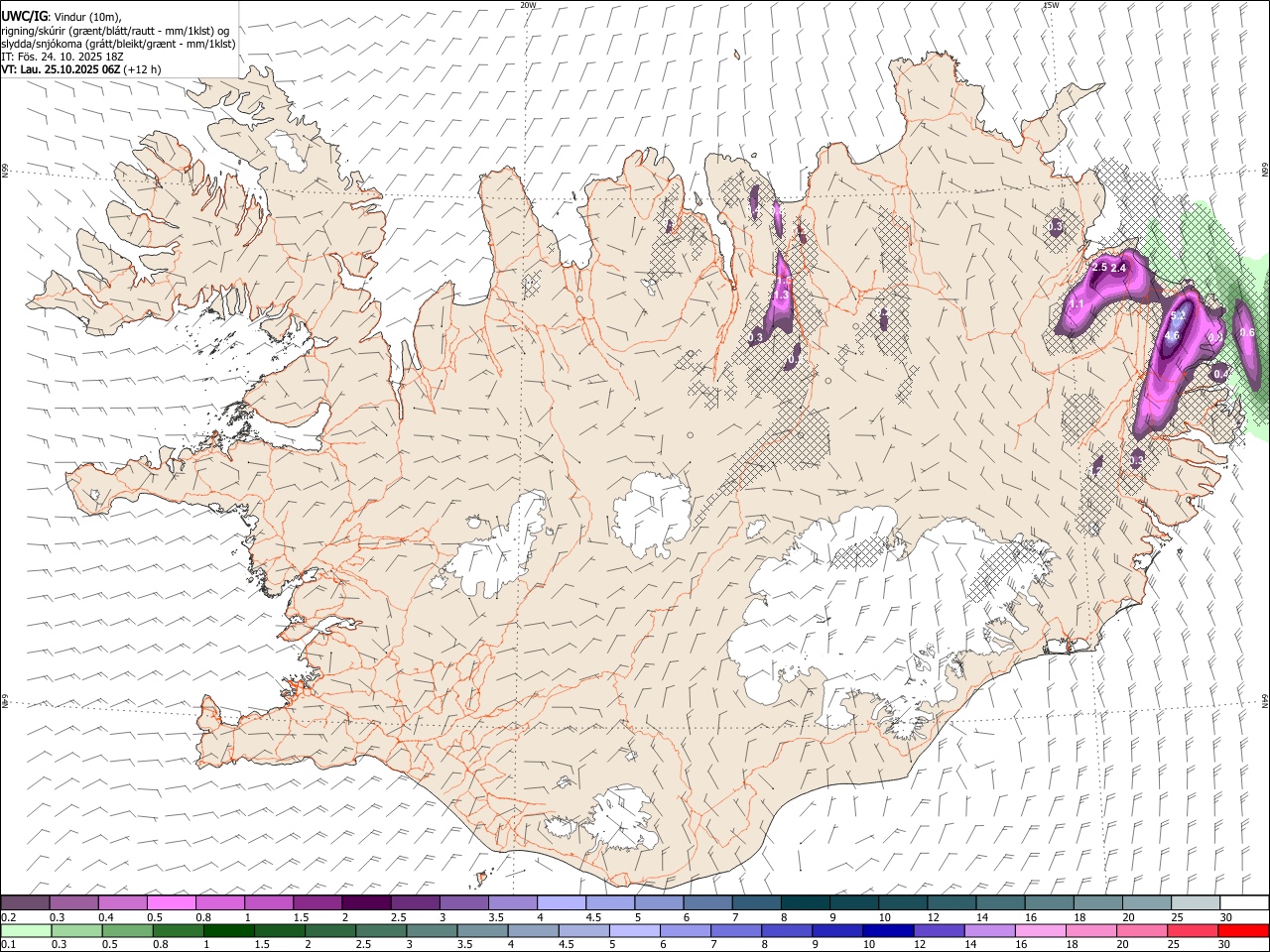1270x952 pixels.
Task: Click the Mýrdalsjökull glacier near the south coast
Action: pyautogui.click(x=620, y=818)
